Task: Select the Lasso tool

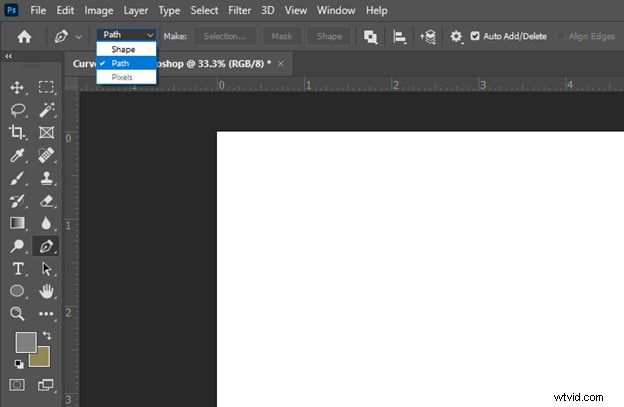Action: [18, 110]
